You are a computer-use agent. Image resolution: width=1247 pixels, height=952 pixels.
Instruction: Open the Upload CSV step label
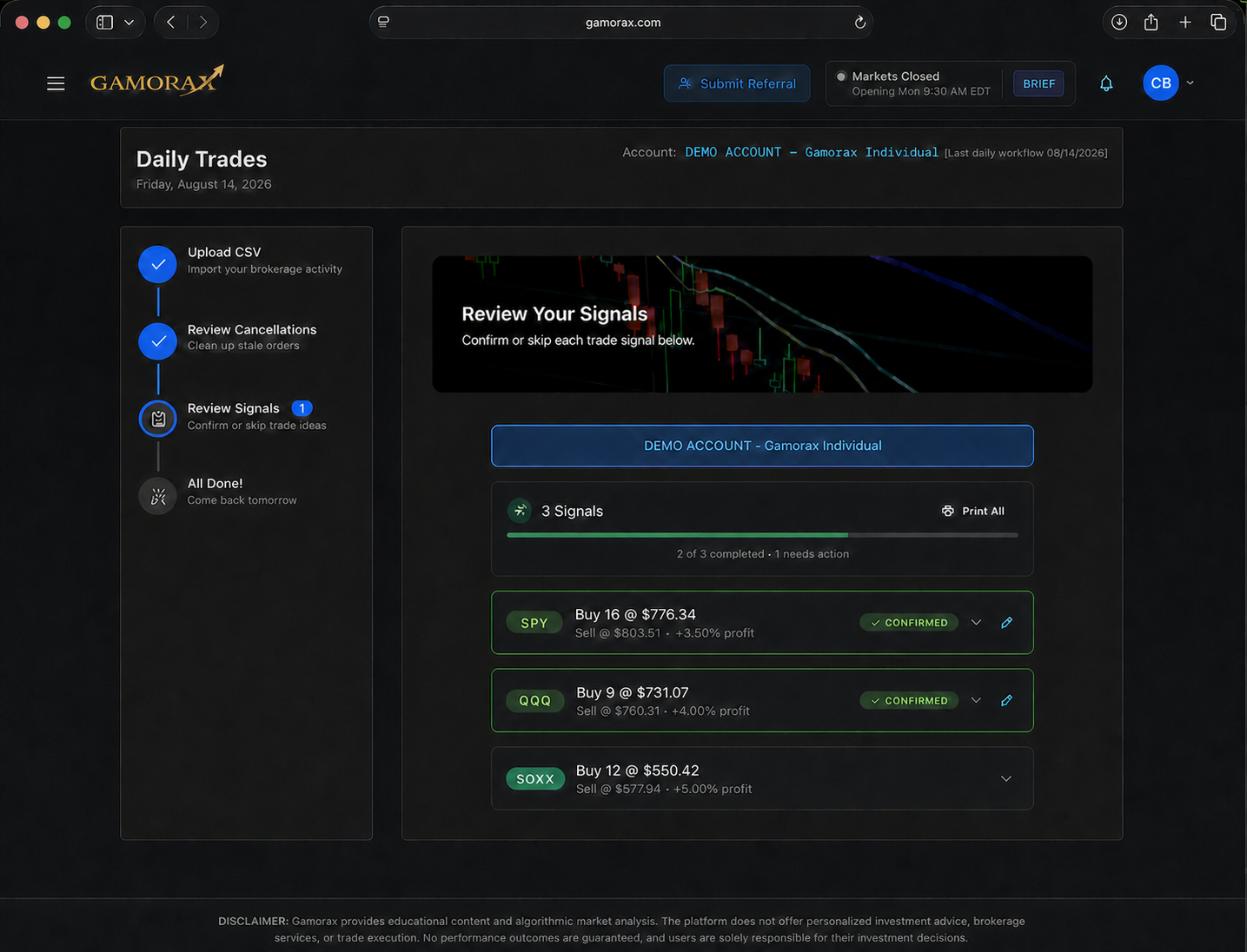point(224,252)
